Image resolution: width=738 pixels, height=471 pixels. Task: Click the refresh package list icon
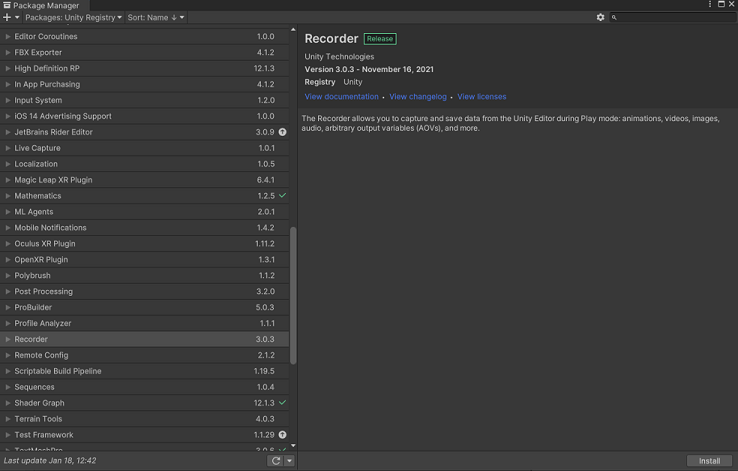tap(276, 461)
